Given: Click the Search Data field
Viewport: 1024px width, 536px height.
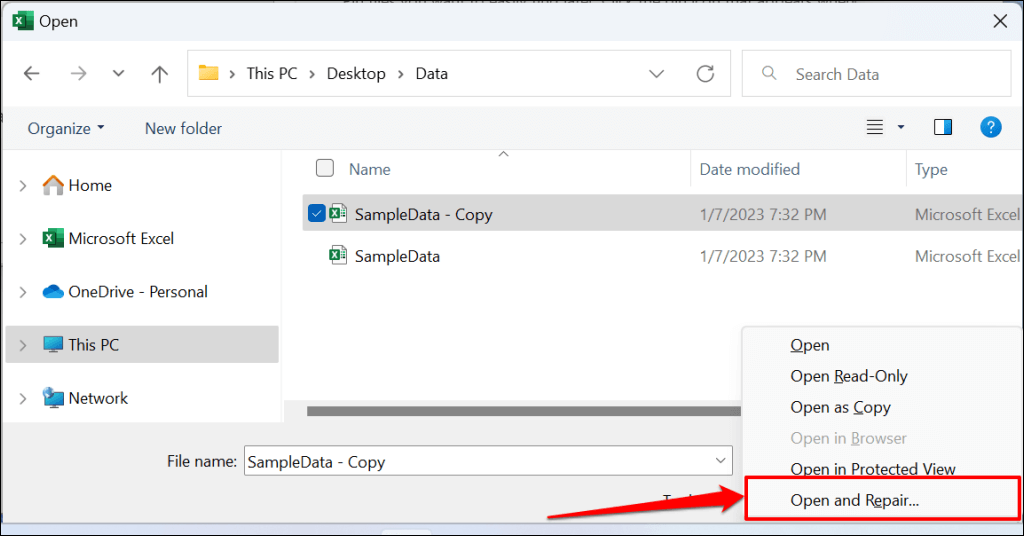Looking at the screenshot, I should point(876,74).
